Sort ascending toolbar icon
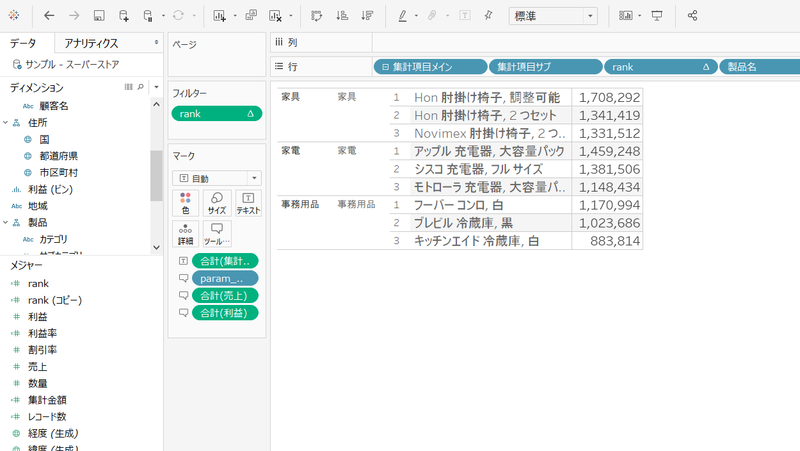Viewport: 800px width, 451px height. [x=342, y=16]
